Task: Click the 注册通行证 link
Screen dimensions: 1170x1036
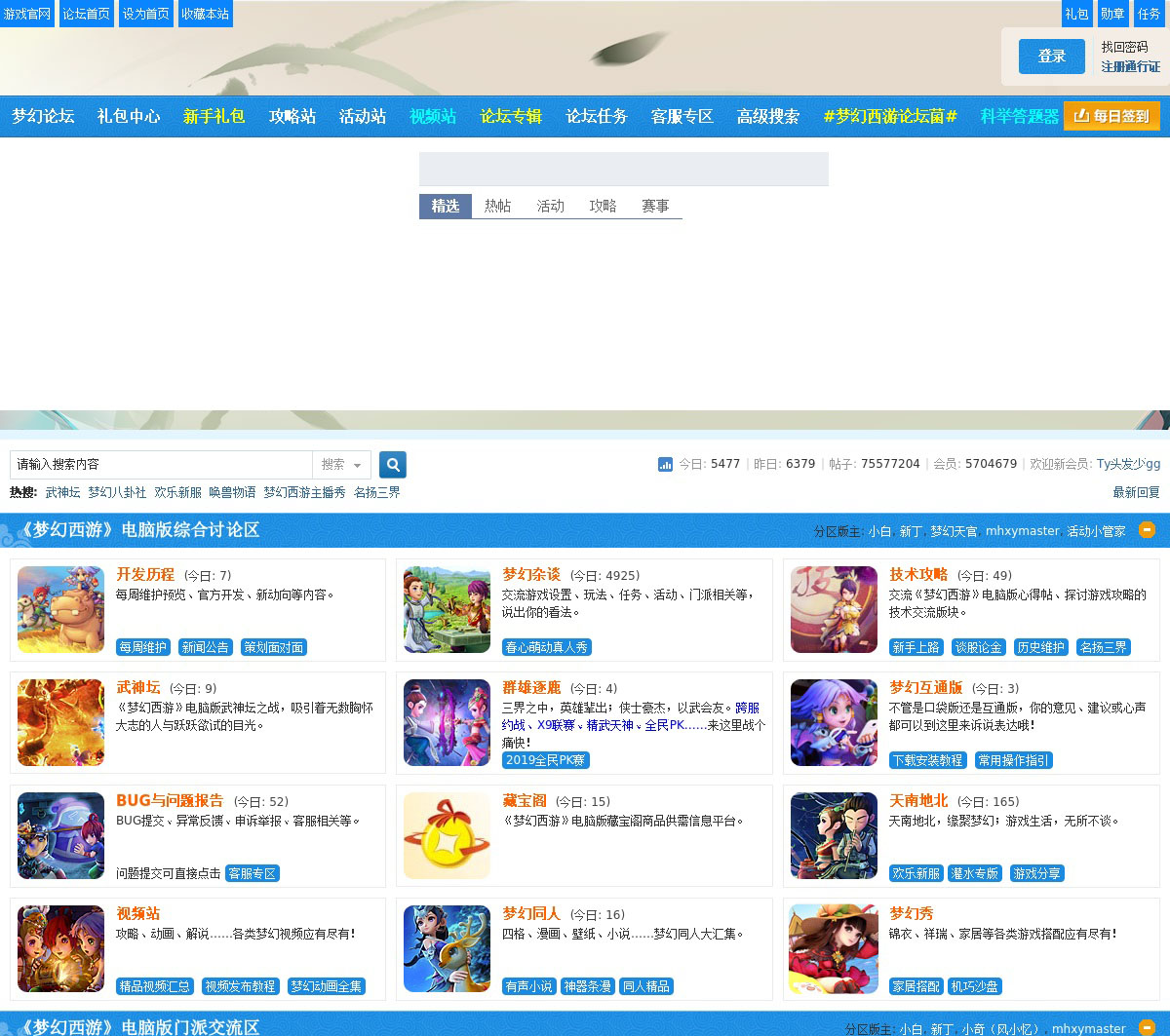Action: click(1131, 66)
